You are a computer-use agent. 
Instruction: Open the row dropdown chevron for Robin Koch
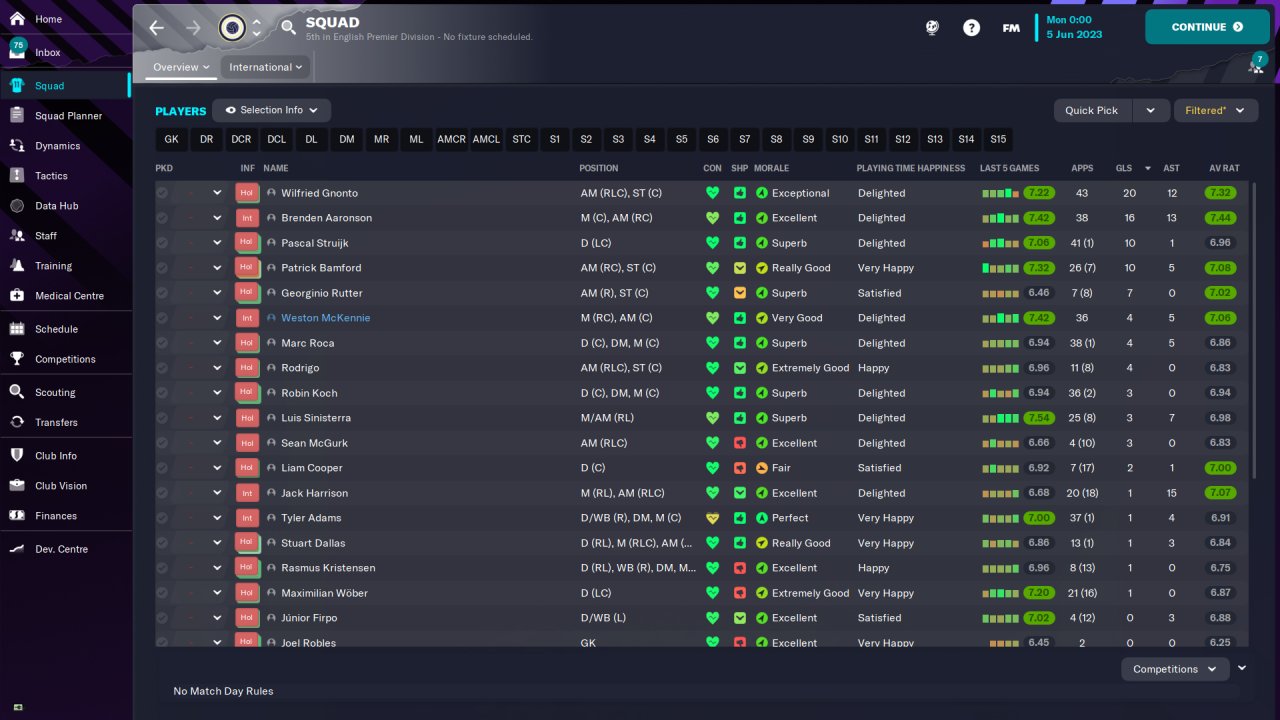[217, 393]
